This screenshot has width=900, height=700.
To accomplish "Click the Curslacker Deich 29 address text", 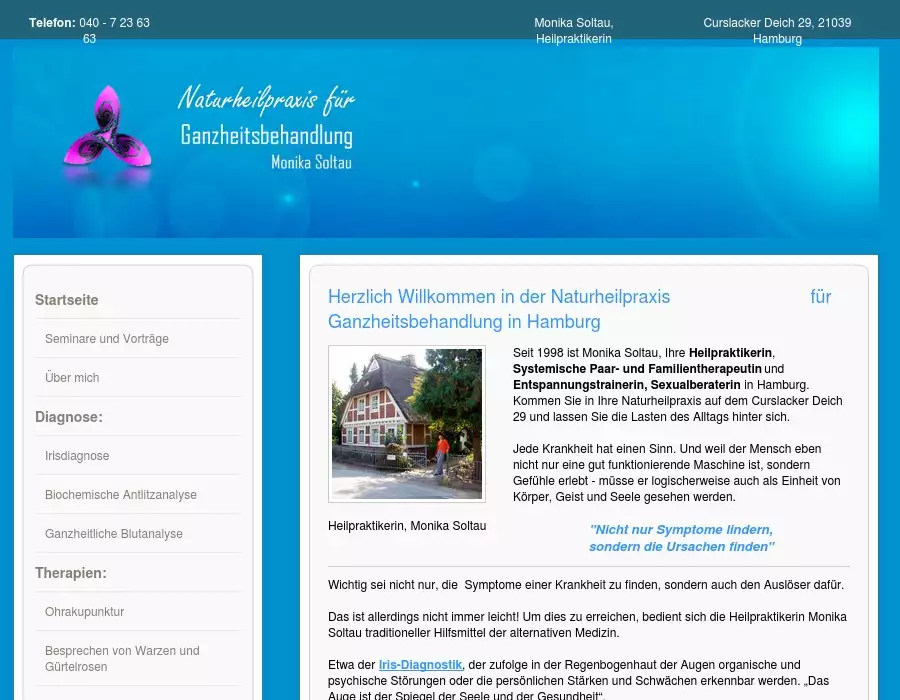I will click(x=777, y=30).
